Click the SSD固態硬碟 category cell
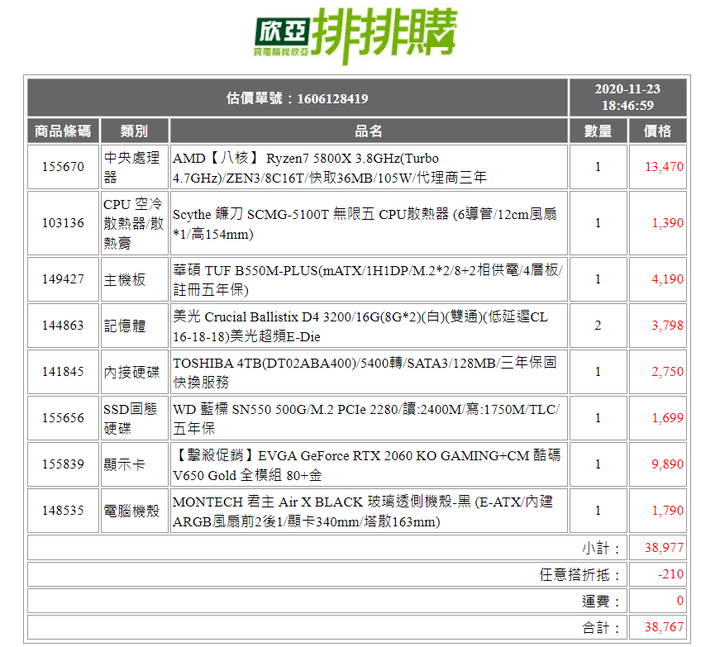This screenshot has height=647, width=720. [x=134, y=418]
